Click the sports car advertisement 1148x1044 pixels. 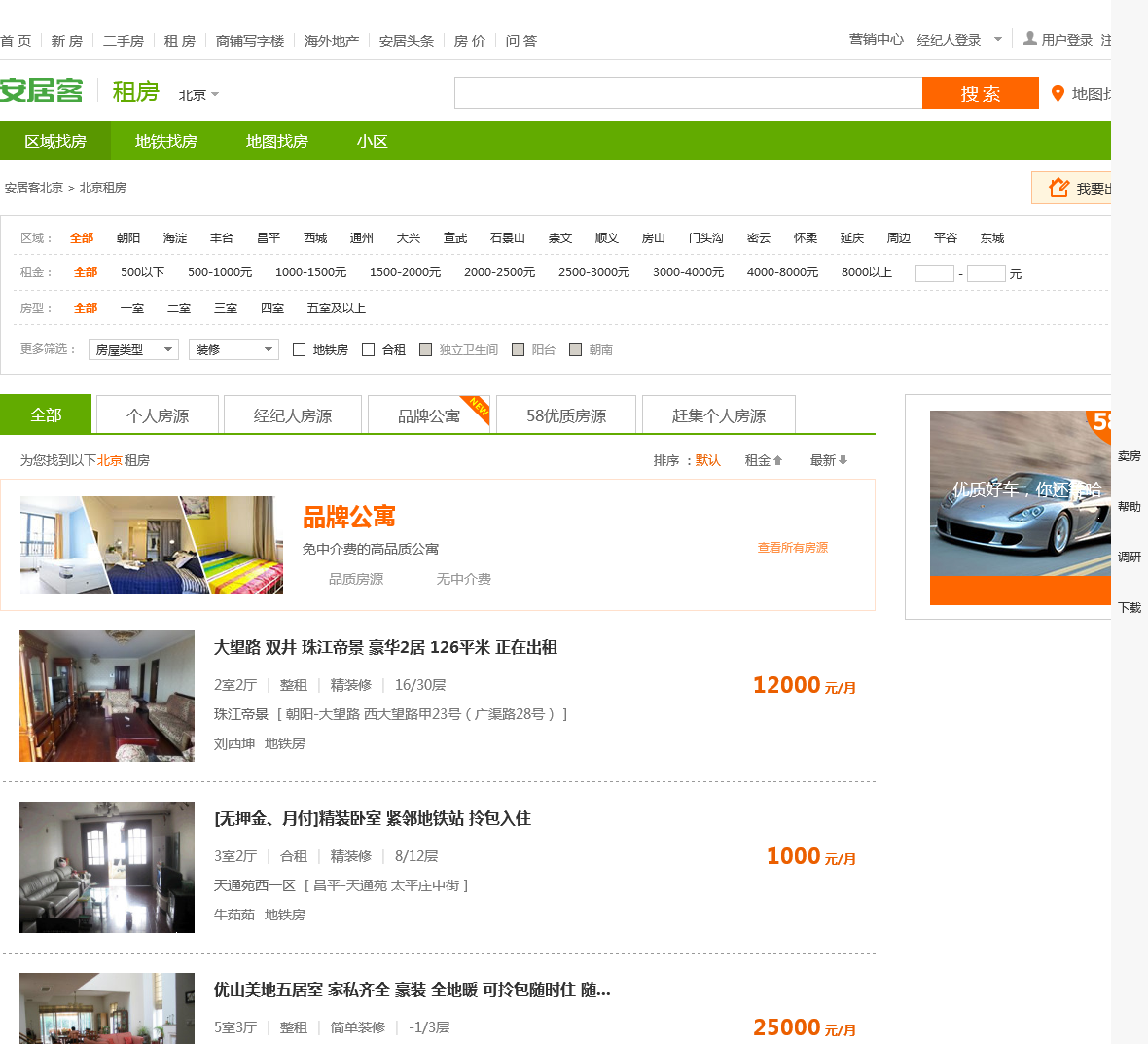coord(1021,507)
